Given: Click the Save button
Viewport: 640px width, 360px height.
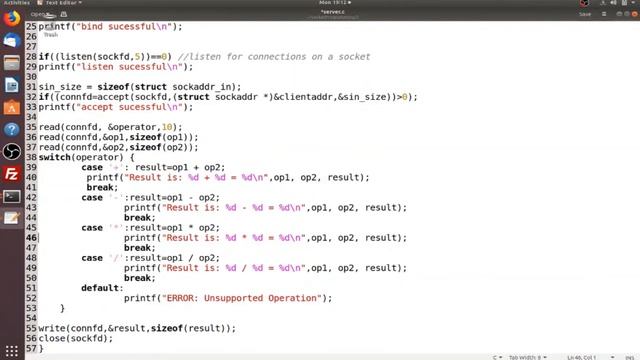Looking at the screenshot, I should click(585, 14).
